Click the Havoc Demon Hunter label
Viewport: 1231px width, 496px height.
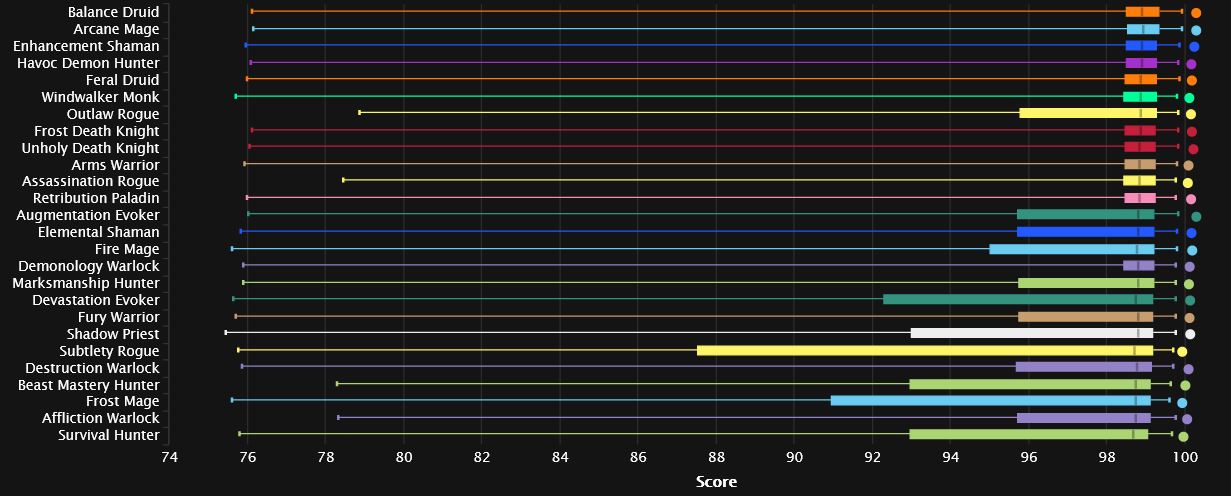(88, 63)
